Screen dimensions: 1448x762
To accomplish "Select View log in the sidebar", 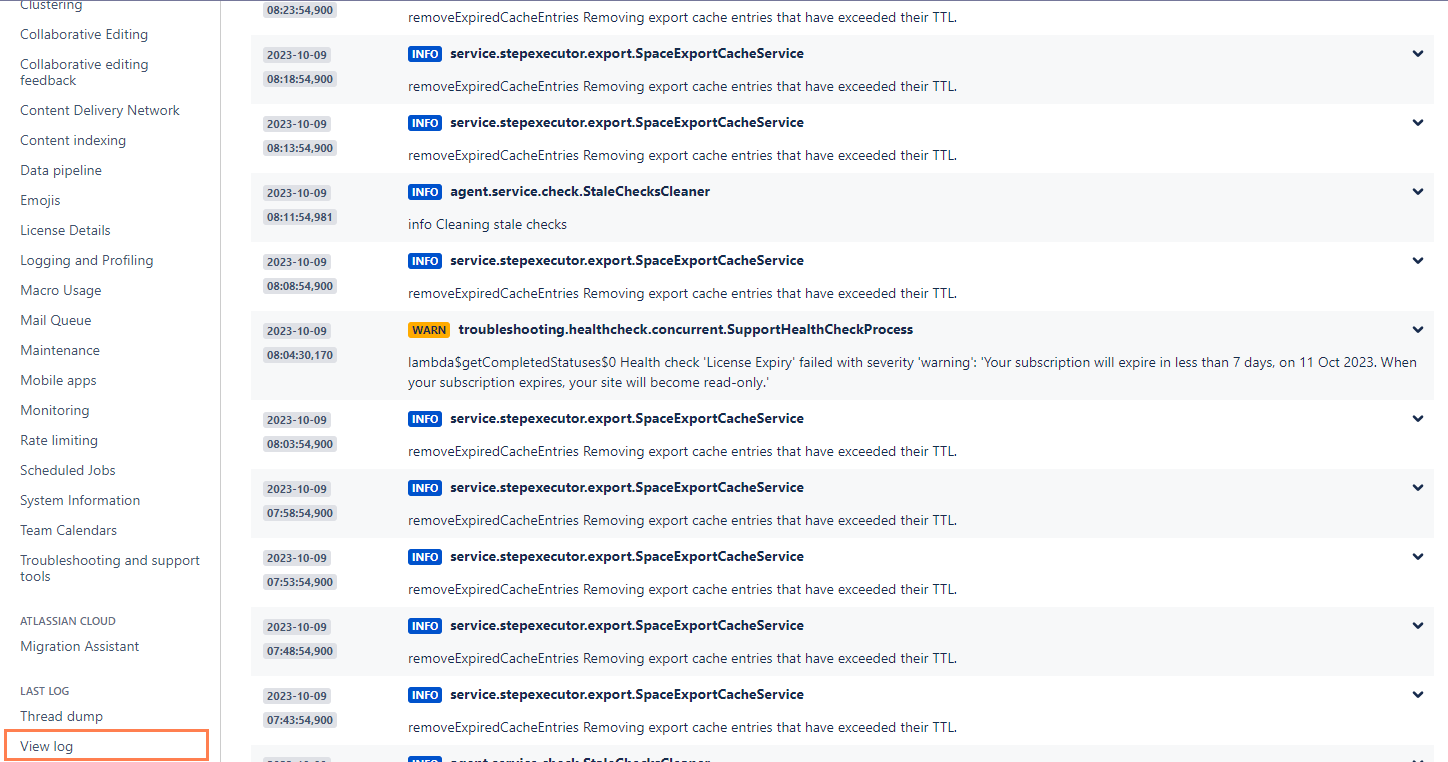I will 46,745.
